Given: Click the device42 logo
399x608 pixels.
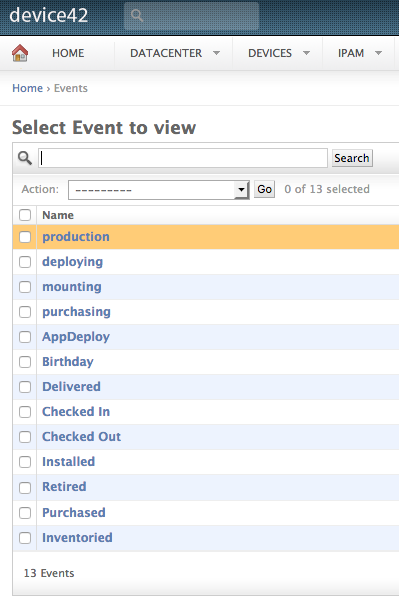Looking at the screenshot, I should (x=49, y=15).
